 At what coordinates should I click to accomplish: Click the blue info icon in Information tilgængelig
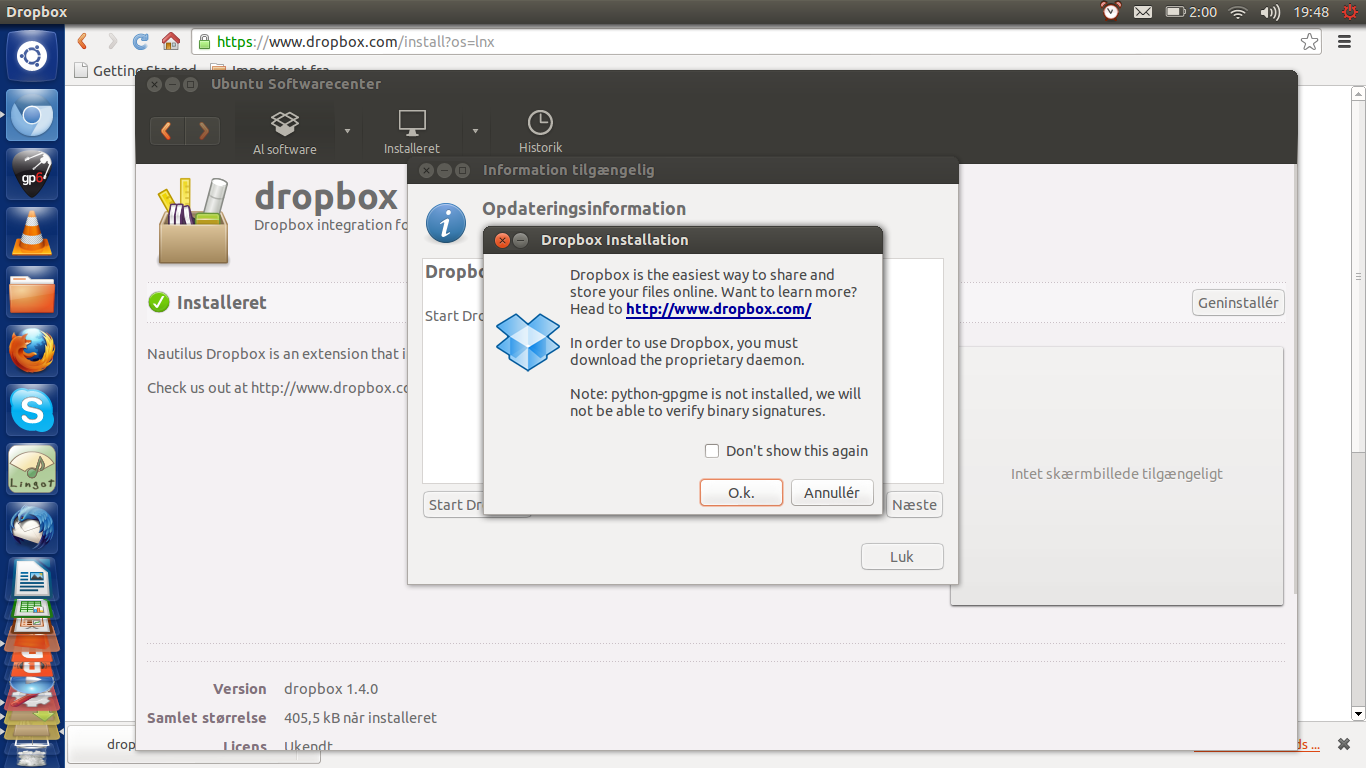[446, 223]
